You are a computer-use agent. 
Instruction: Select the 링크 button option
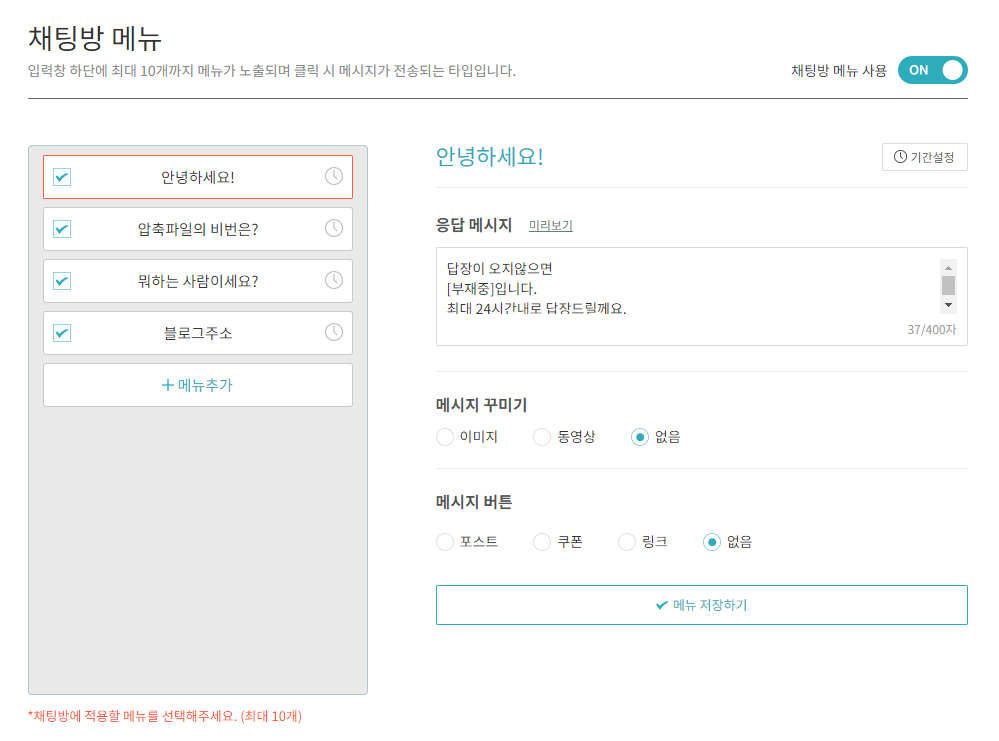[x=627, y=542]
